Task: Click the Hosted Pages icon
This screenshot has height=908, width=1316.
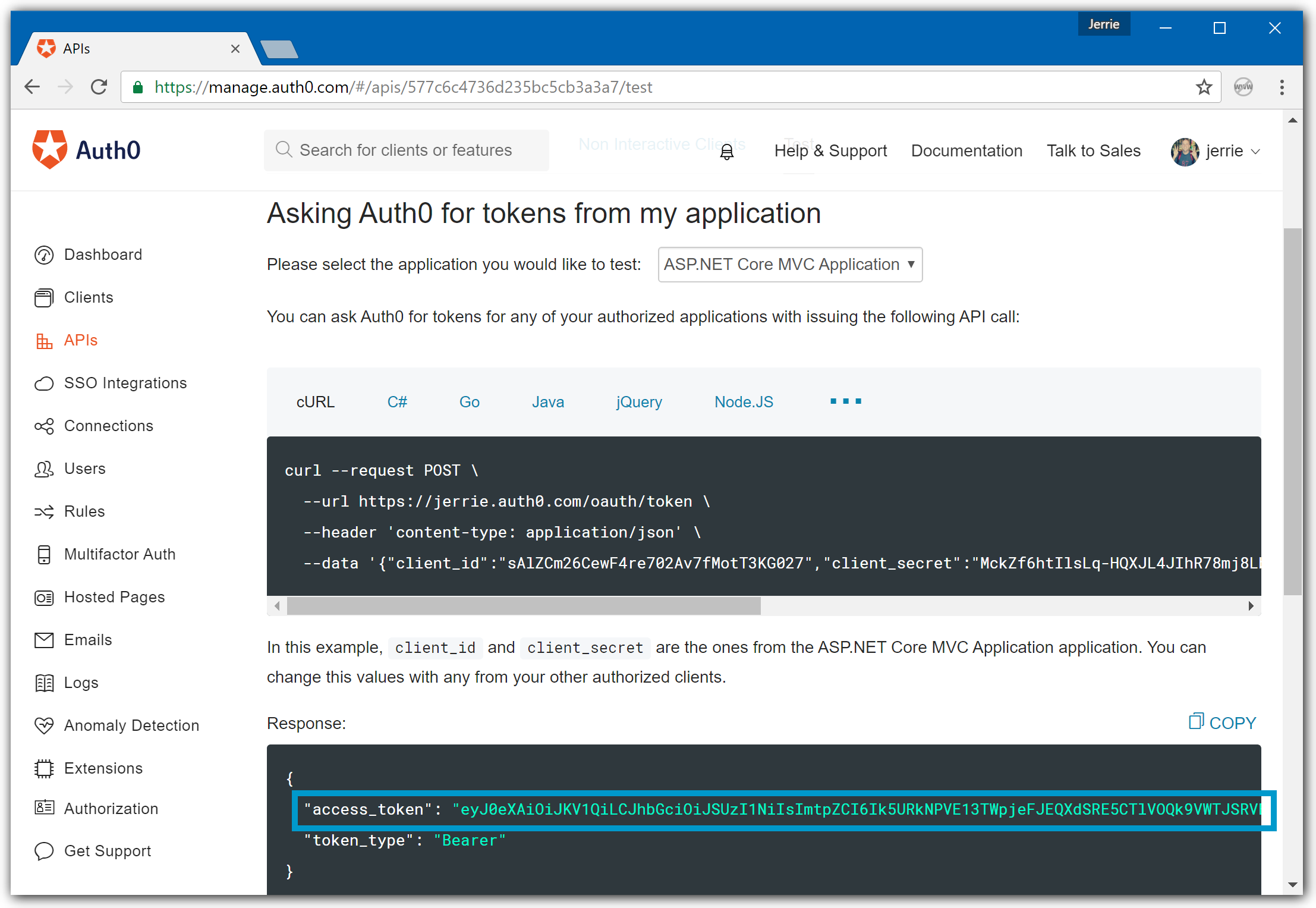Action: click(44, 598)
